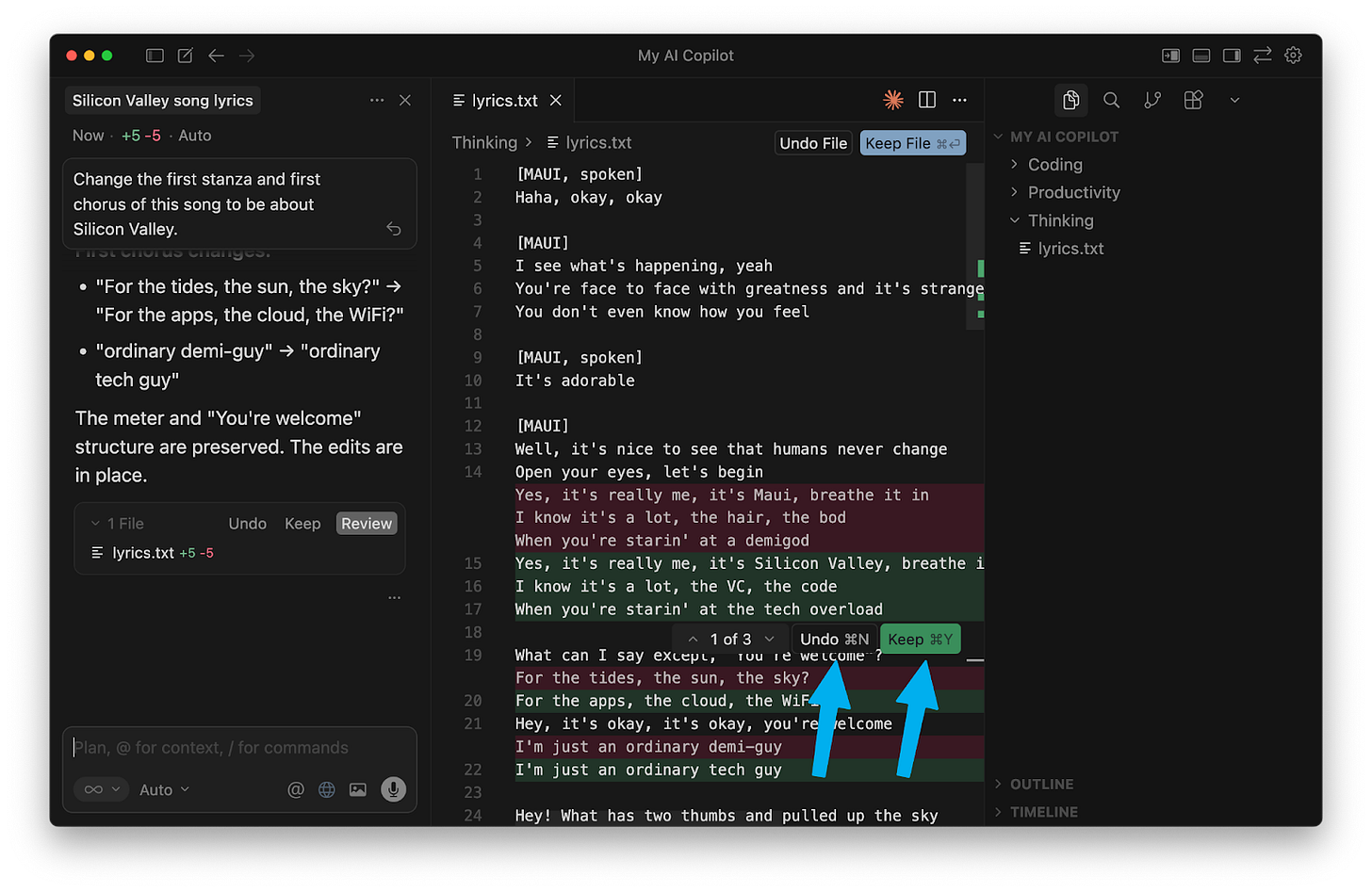Click Keep in the file changes box
The image size is (1372, 892).
click(302, 524)
